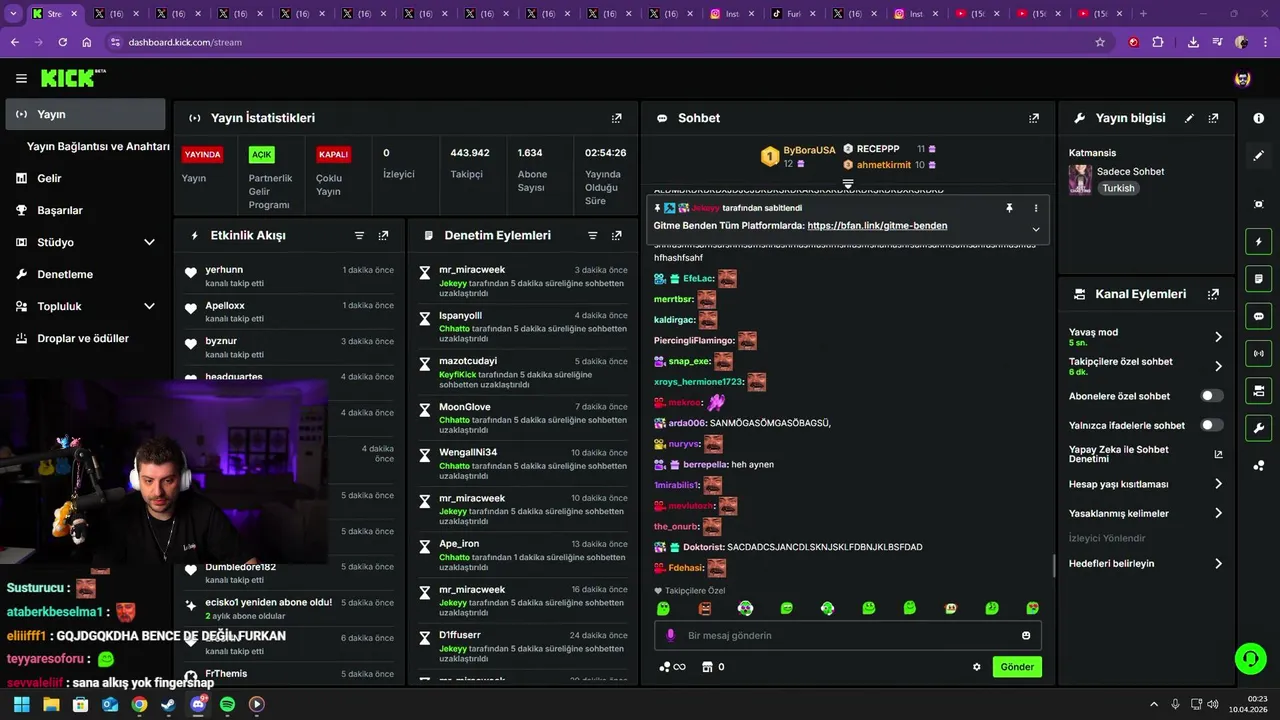This screenshot has width=1280, height=720.
Task: Open filter options for Denetim Eylemleri
Action: (592, 236)
